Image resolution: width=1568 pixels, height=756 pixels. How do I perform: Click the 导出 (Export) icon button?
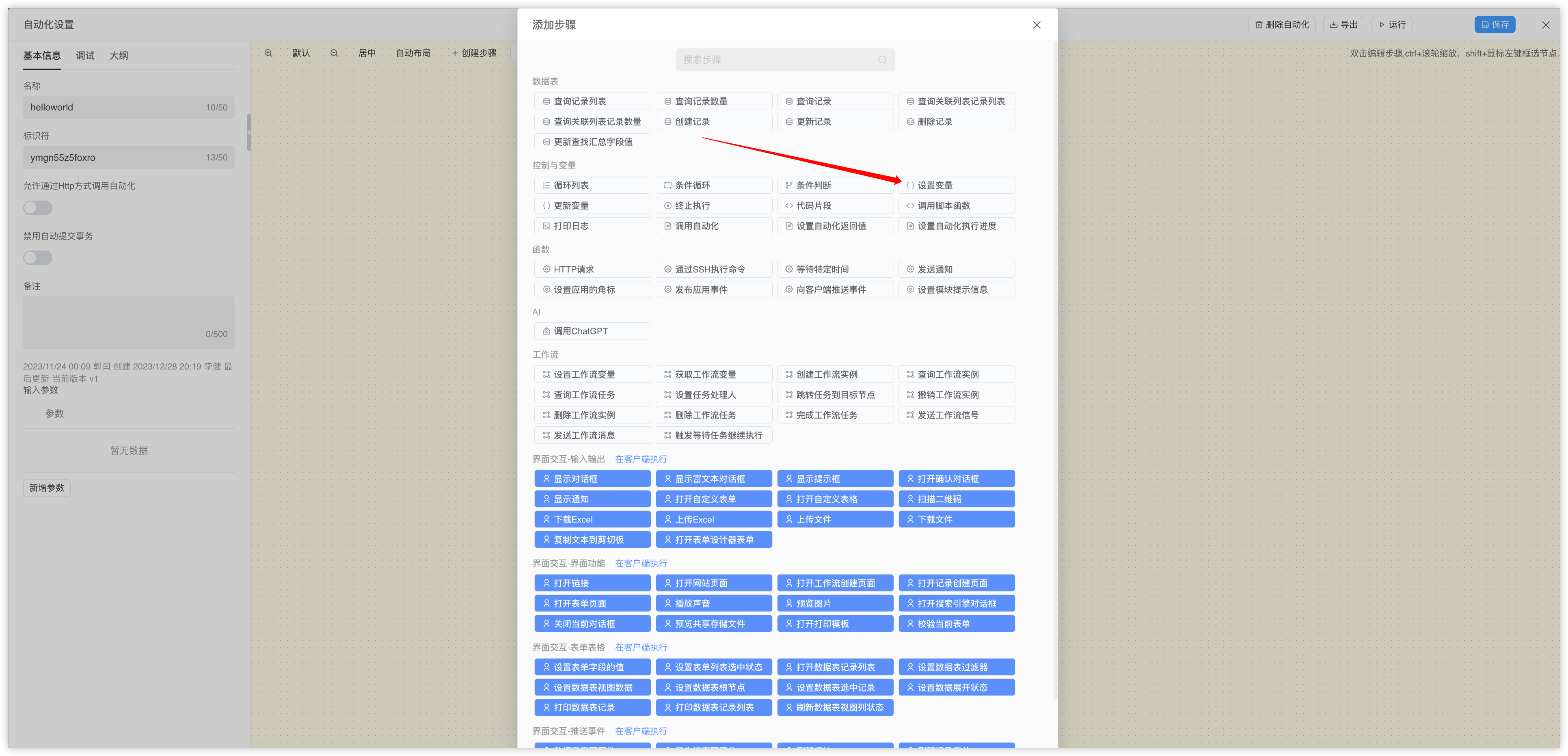click(1344, 24)
